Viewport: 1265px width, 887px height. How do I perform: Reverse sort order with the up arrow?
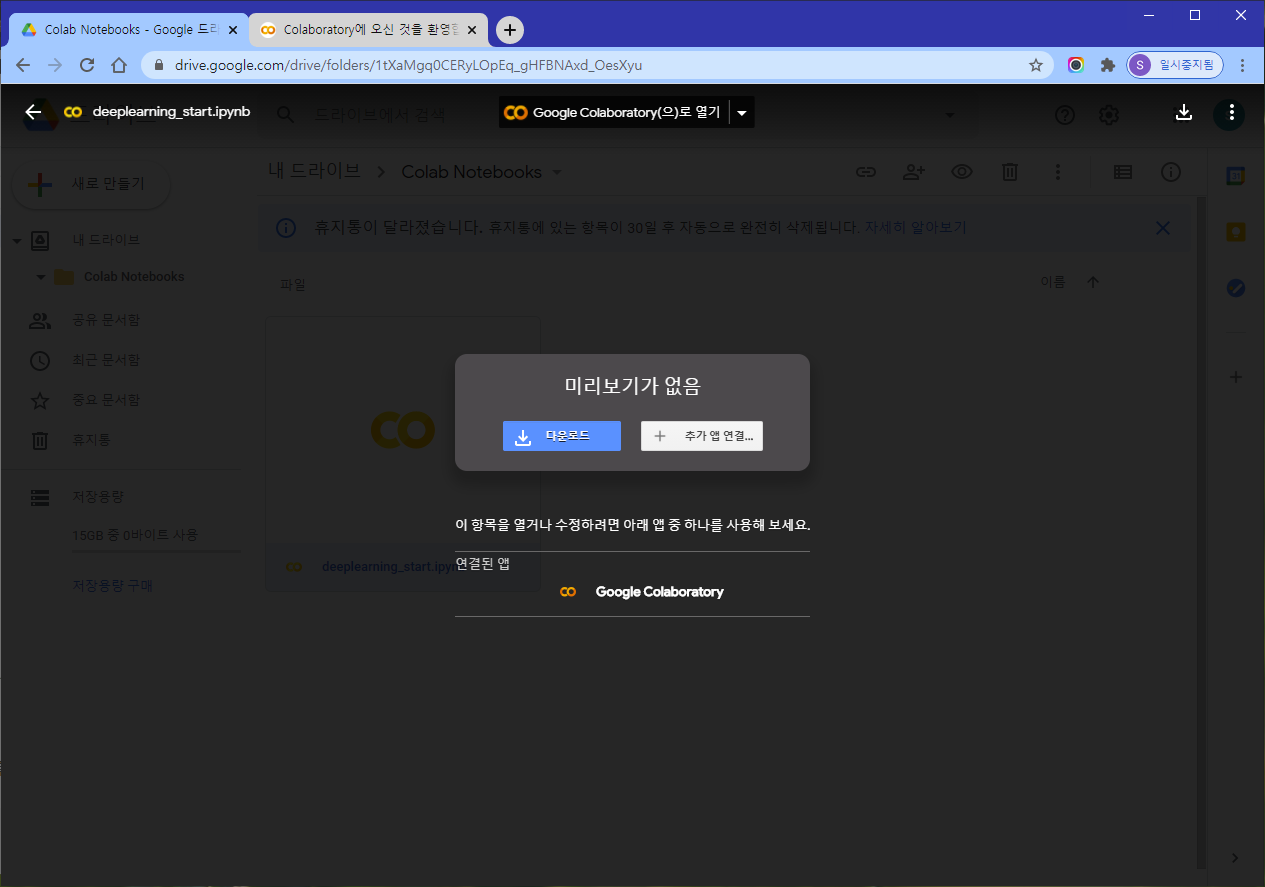pos(1093,283)
